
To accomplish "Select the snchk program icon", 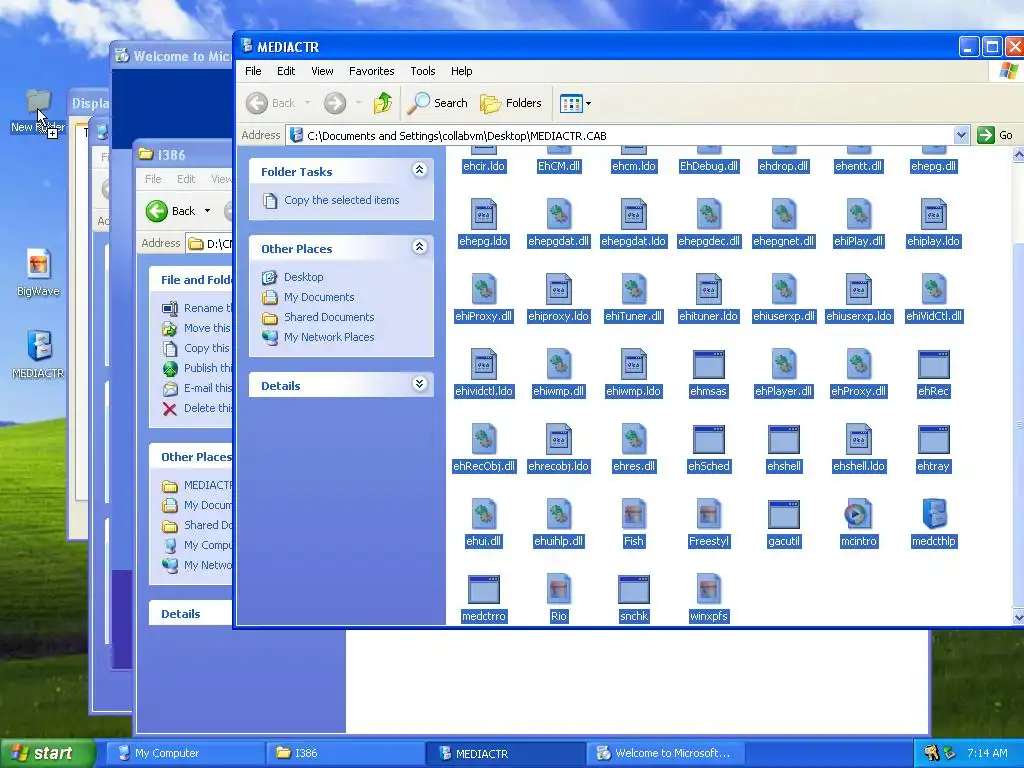I will click(633, 589).
